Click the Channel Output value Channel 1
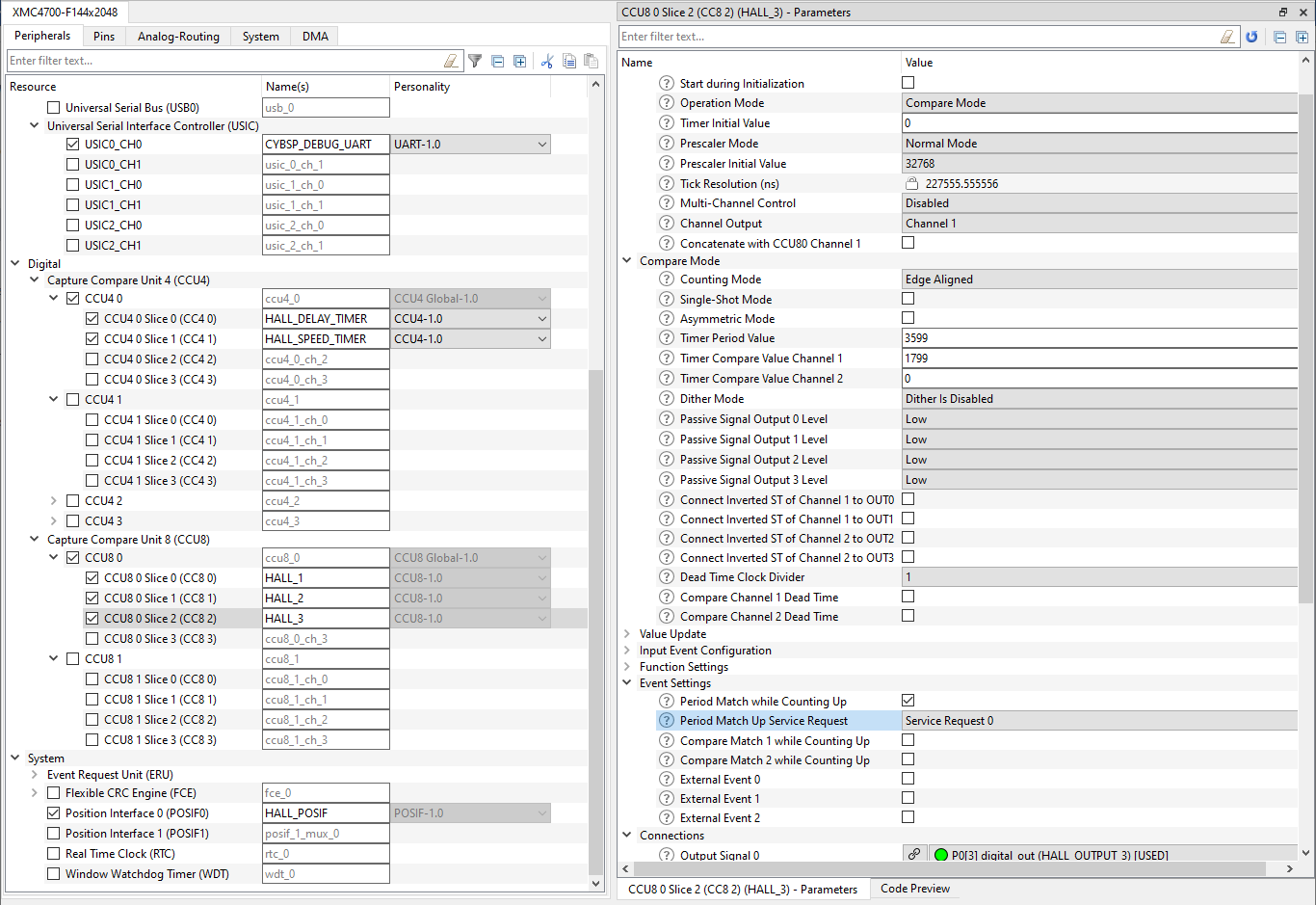This screenshot has height=905, width=1316. [1100, 224]
